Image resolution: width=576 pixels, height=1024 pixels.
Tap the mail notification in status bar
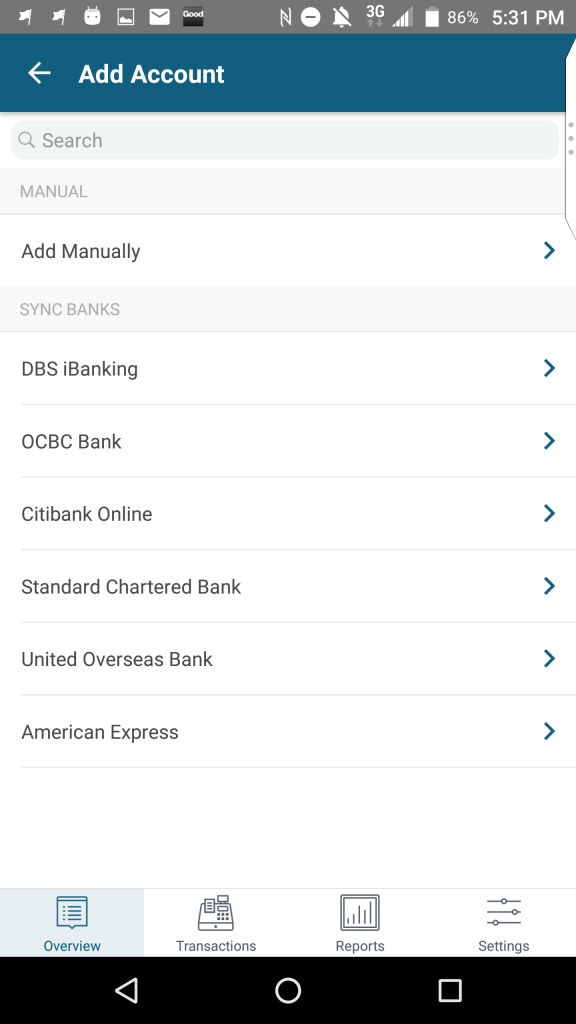click(x=159, y=17)
